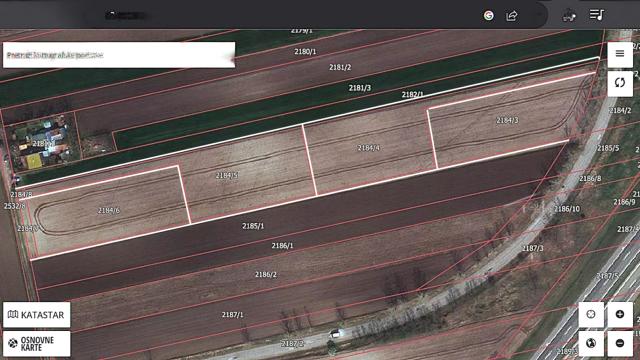Click the Google icon in address bar
The width and height of the screenshot is (640, 360).
tap(489, 16)
